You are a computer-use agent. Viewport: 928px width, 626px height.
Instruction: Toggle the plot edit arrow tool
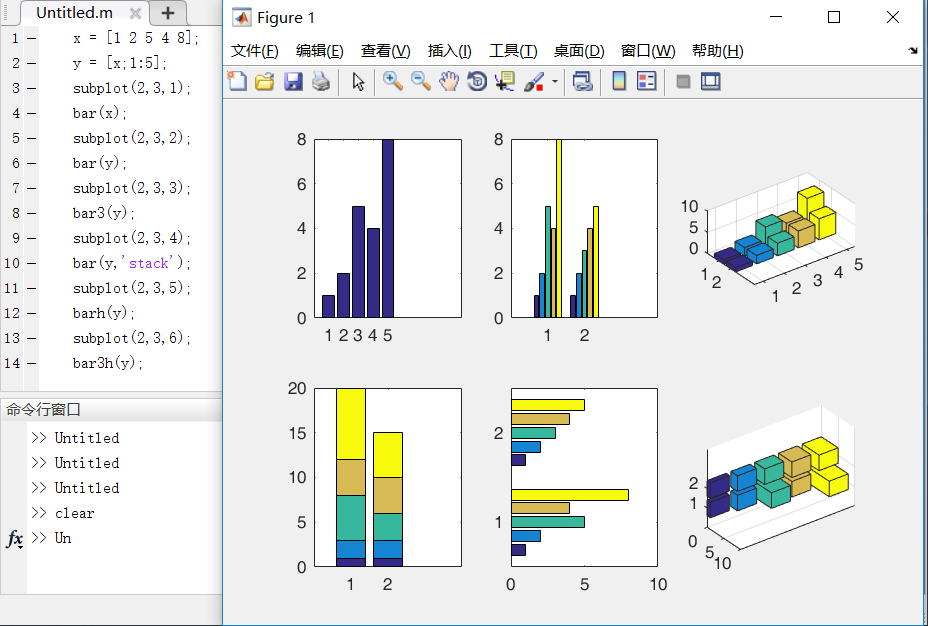point(357,81)
